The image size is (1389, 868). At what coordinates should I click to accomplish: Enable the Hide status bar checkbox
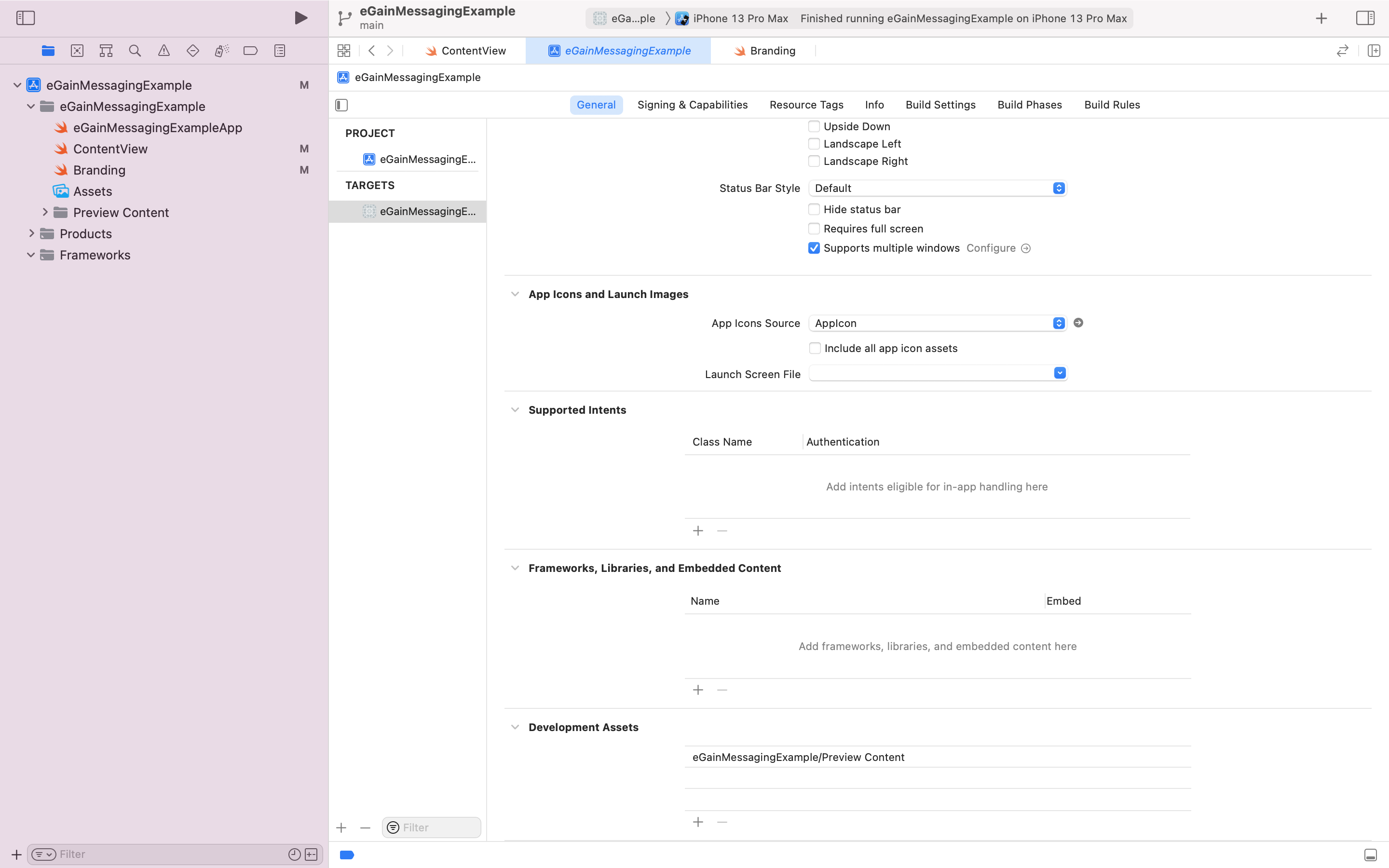pos(815,209)
